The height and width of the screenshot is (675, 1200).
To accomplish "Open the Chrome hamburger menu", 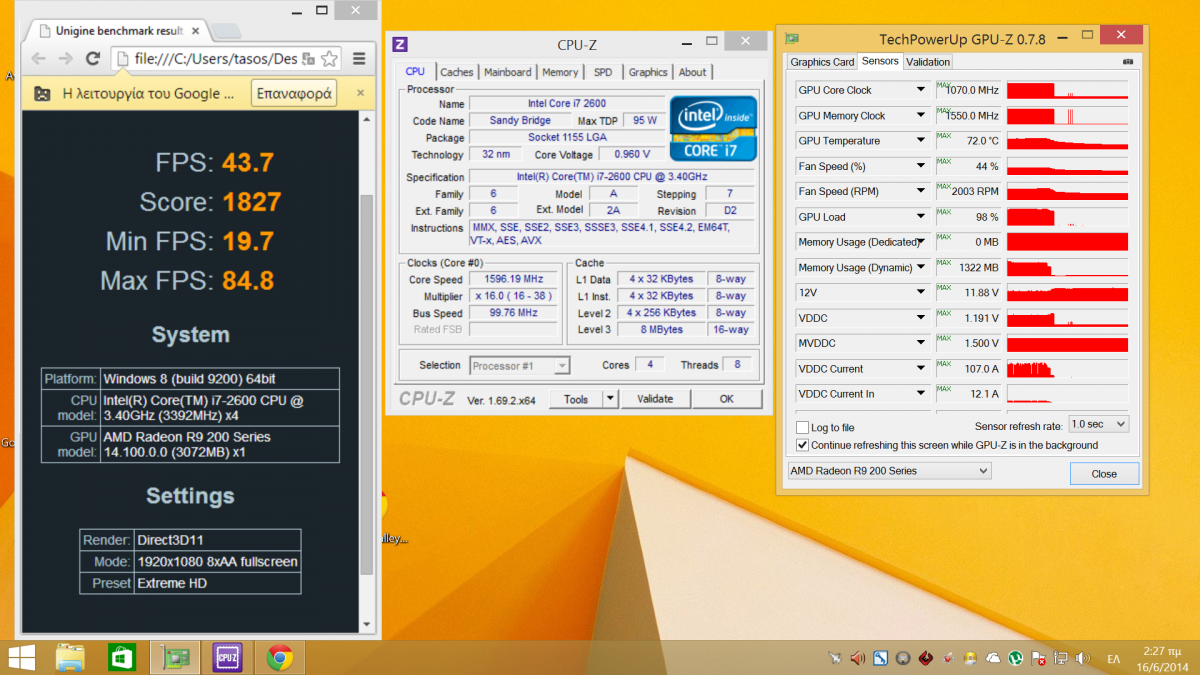I will [x=359, y=58].
